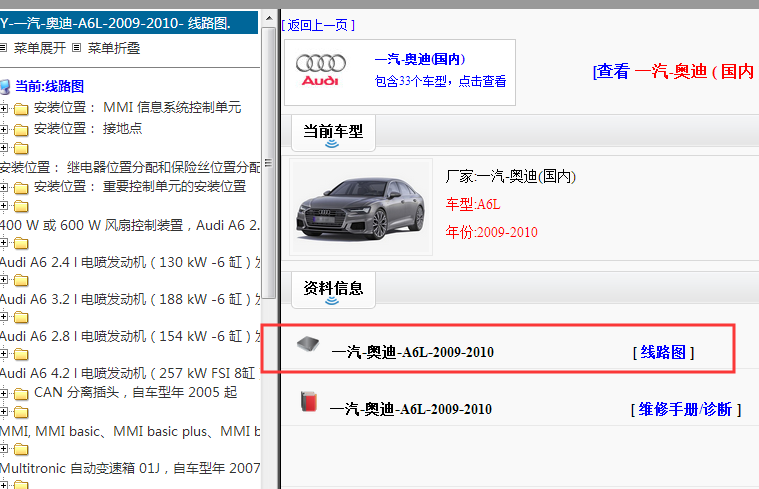Click folder icon above 400 W 风扇控制装置
The image size is (759, 489).
point(21,206)
